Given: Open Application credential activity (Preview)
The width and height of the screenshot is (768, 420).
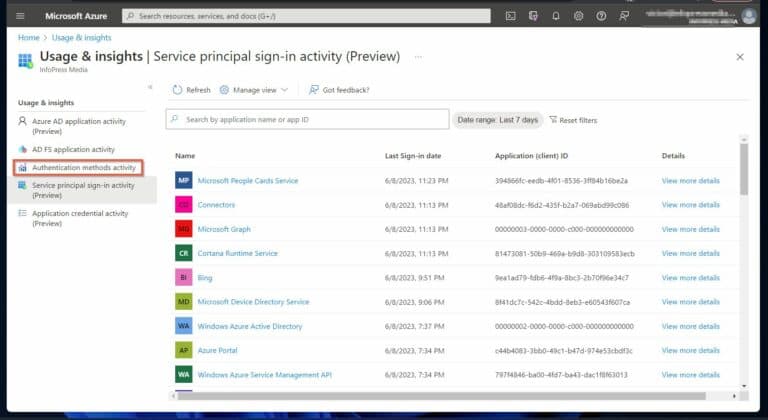Looking at the screenshot, I should [80, 218].
